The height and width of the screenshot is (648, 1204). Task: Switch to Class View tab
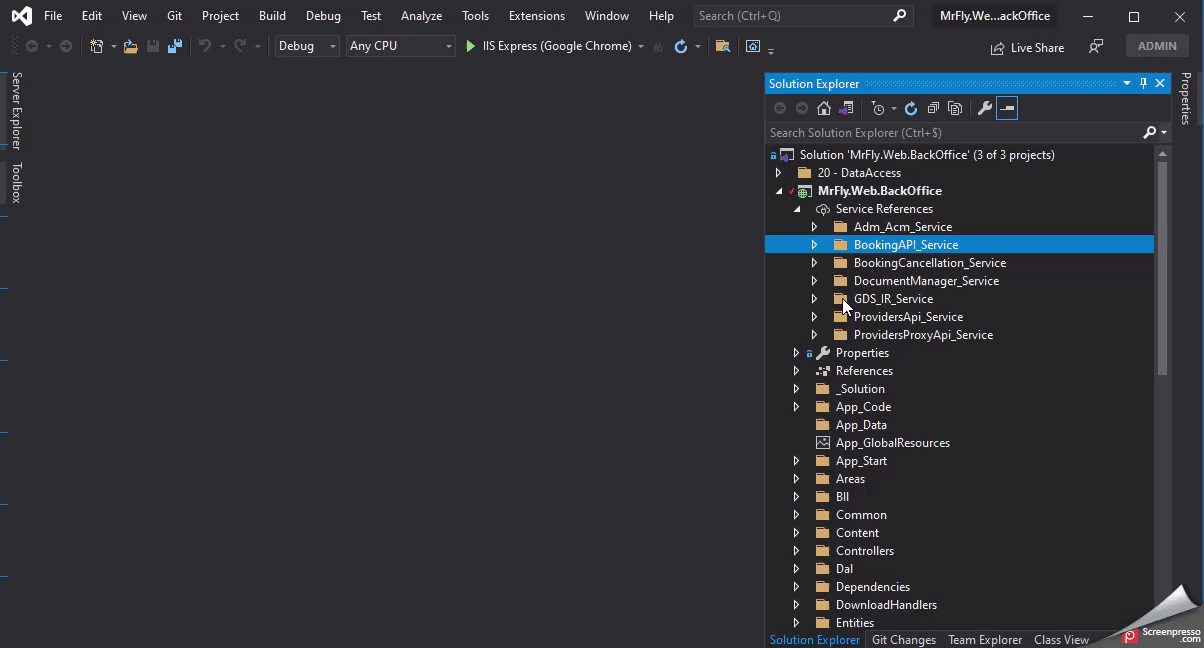tap(1061, 640)
